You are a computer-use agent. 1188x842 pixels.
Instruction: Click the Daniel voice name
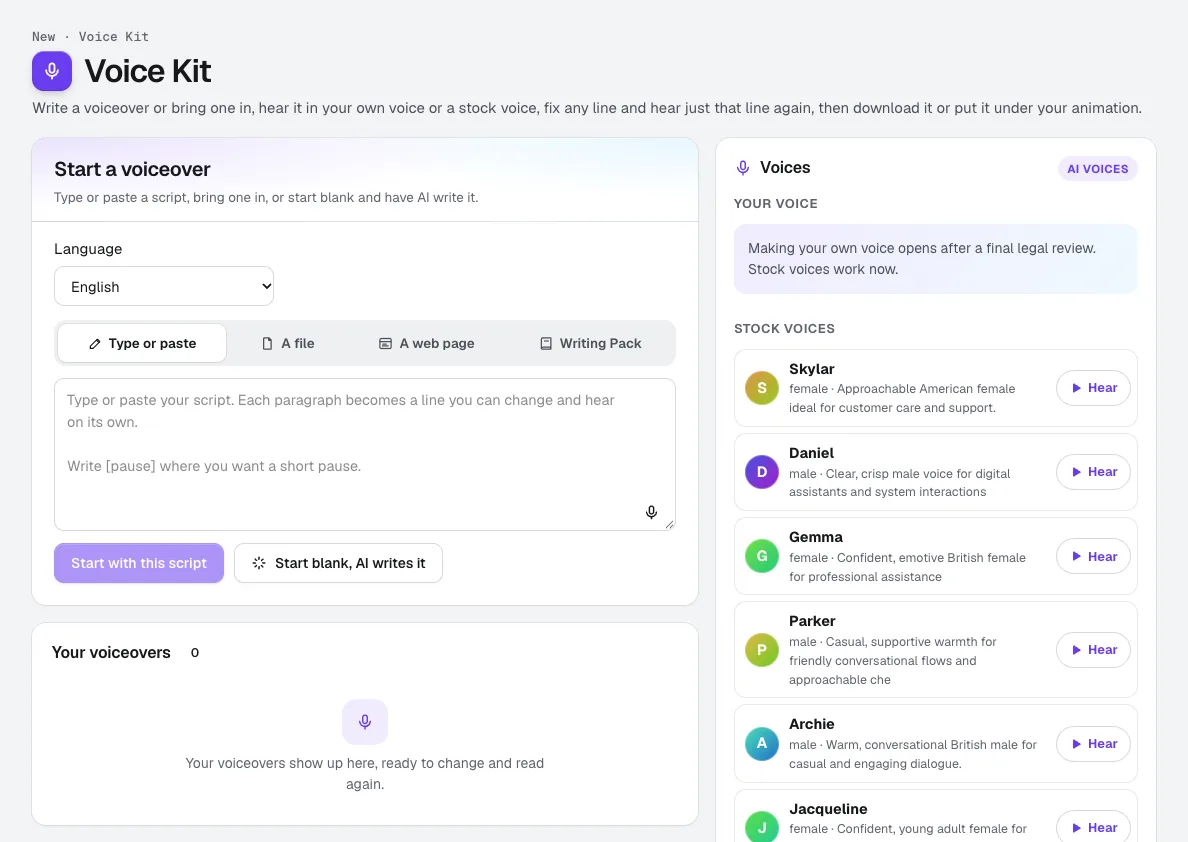coord(811,453)
